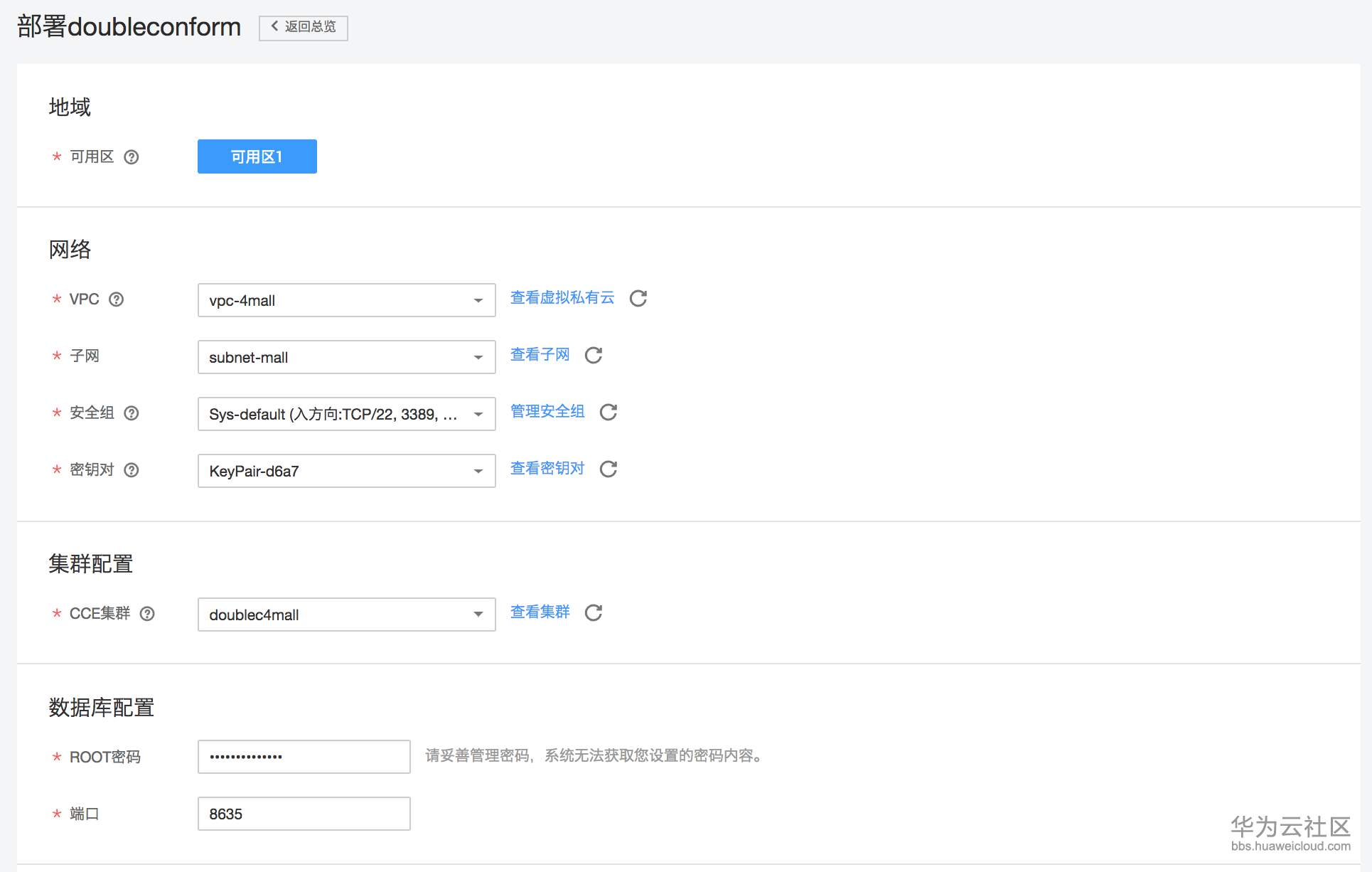Image resolution: width=1372 pixels, height=872 pixels.
Task: Show help for CCE集群 field
Action: (147, 614)
